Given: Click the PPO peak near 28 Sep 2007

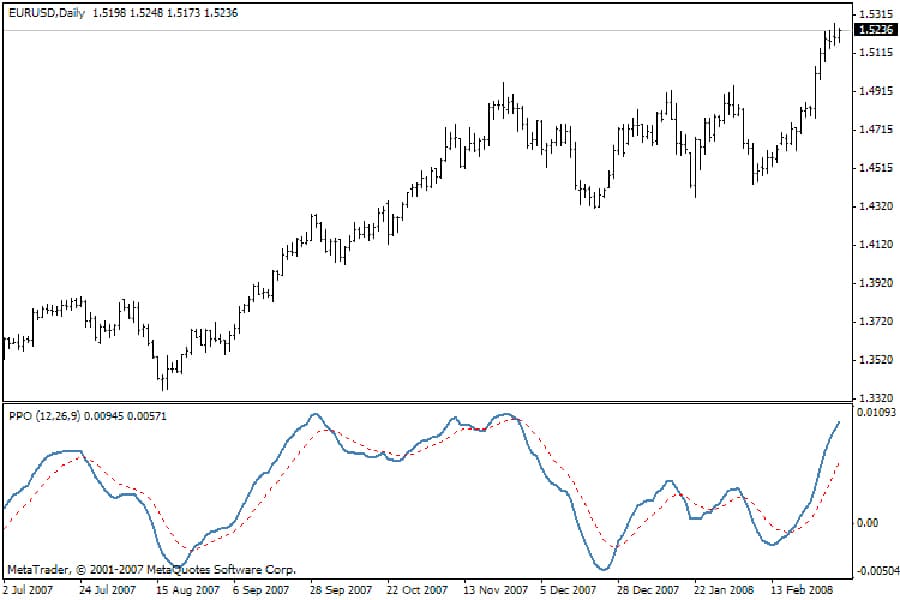Looking at the screenshot, I should tap(317, 413).
